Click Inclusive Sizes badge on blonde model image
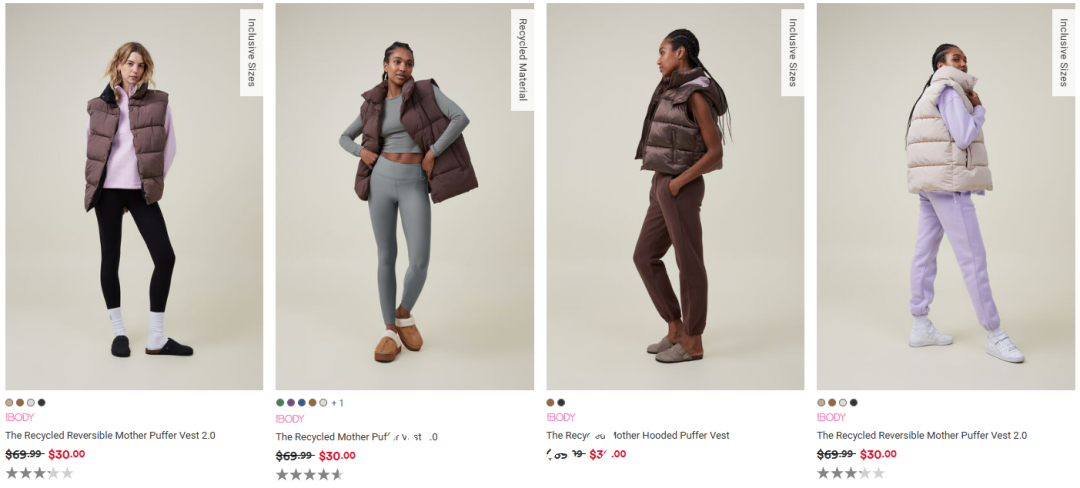Image resolution: width=1080 pixels, height=488 pixels. (x=251, y=52)
